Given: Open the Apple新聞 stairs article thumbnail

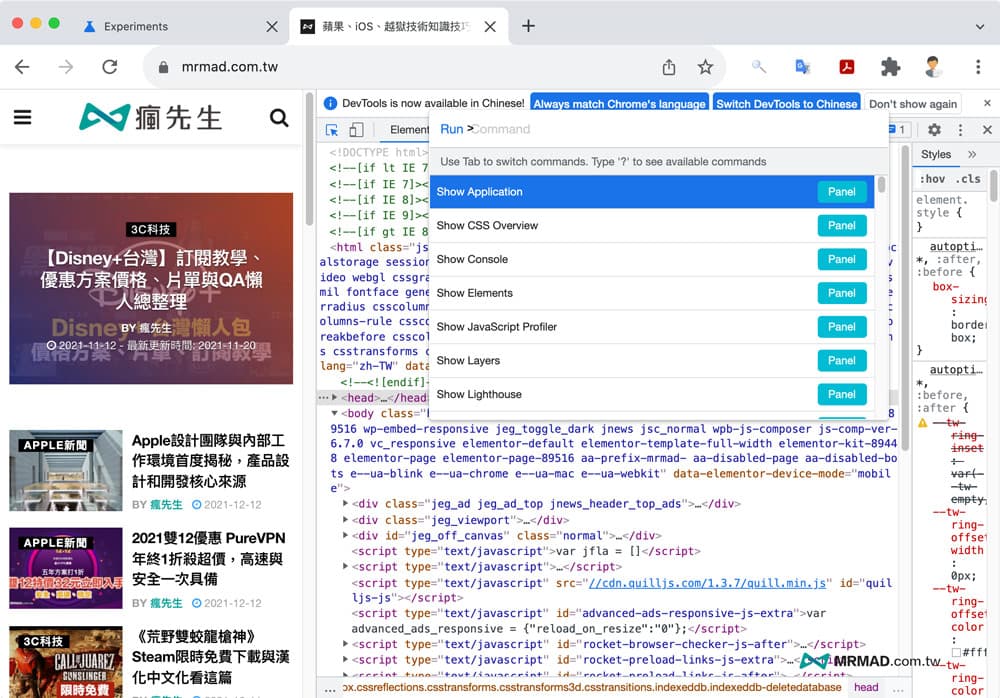Looking at the screenshot, I should [66, 470].
